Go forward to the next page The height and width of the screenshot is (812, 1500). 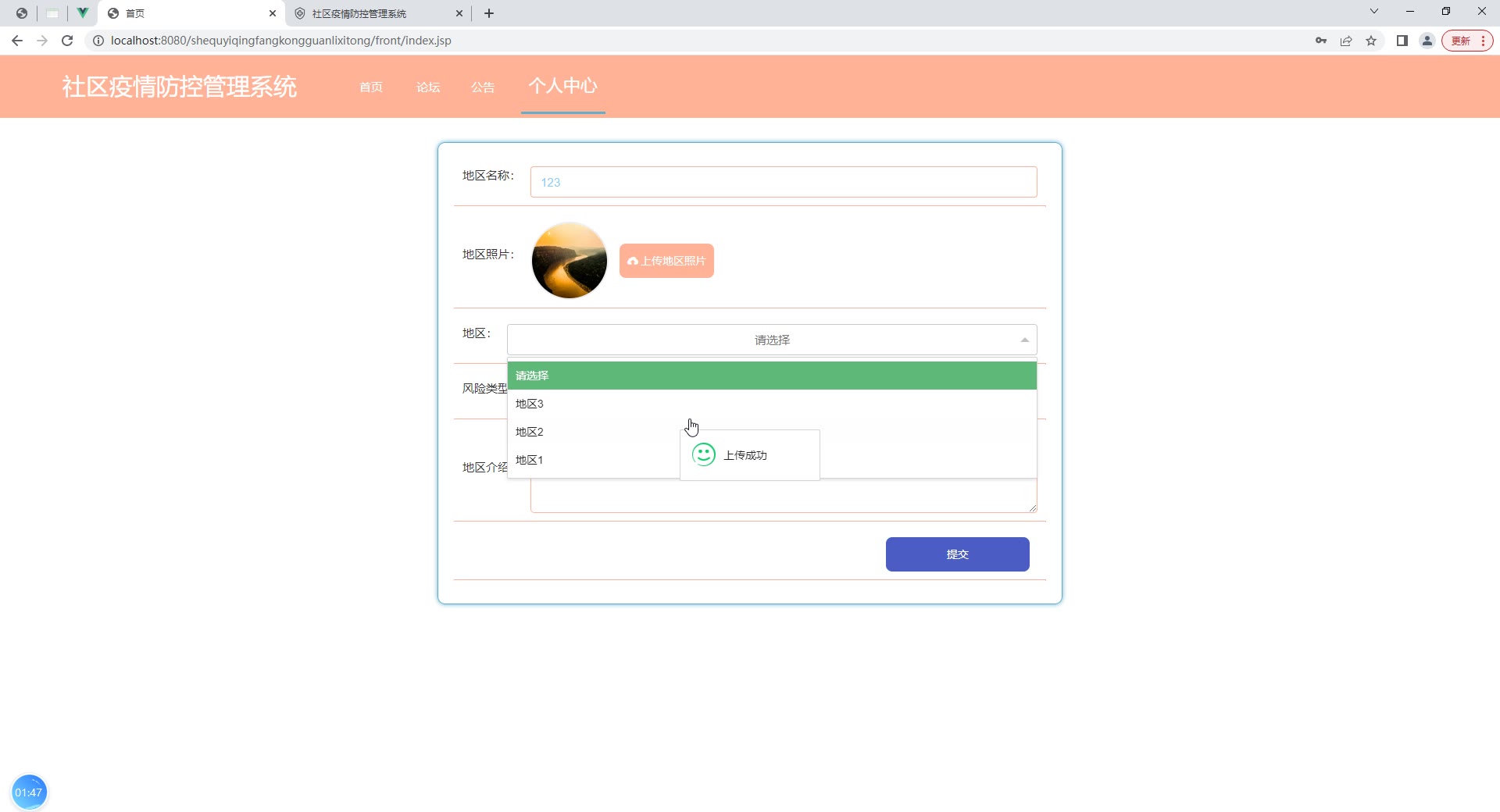click(42, 41)
